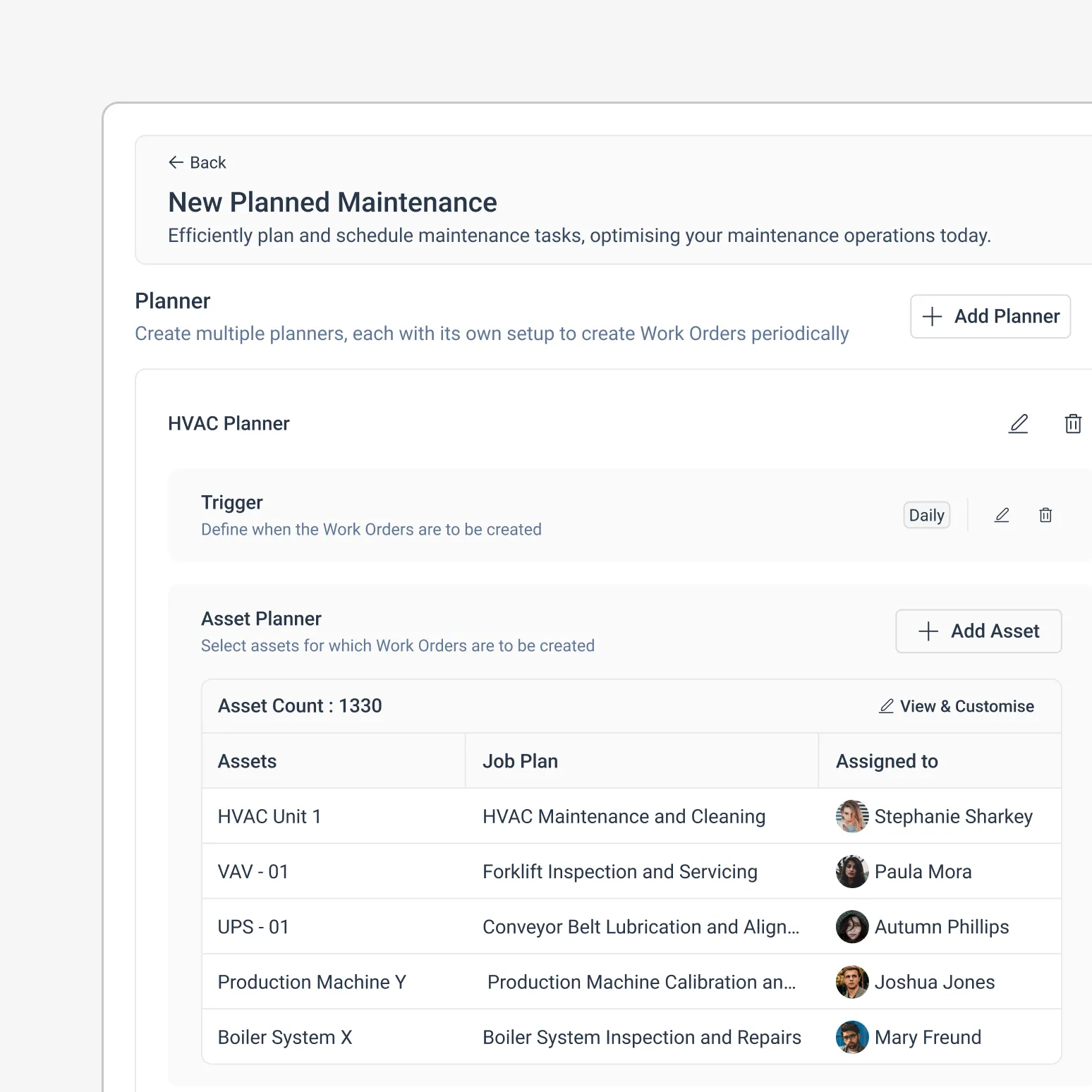Click the Assigned to column header
Viewport: 1092px width, 1092px height.
[887, 761]
